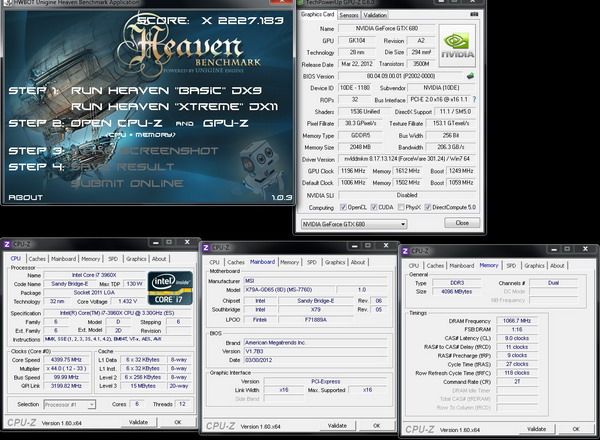Toggle the OpenCL checkbox in GPU-Z
600x440 pixels.
[x=343, y=207]
